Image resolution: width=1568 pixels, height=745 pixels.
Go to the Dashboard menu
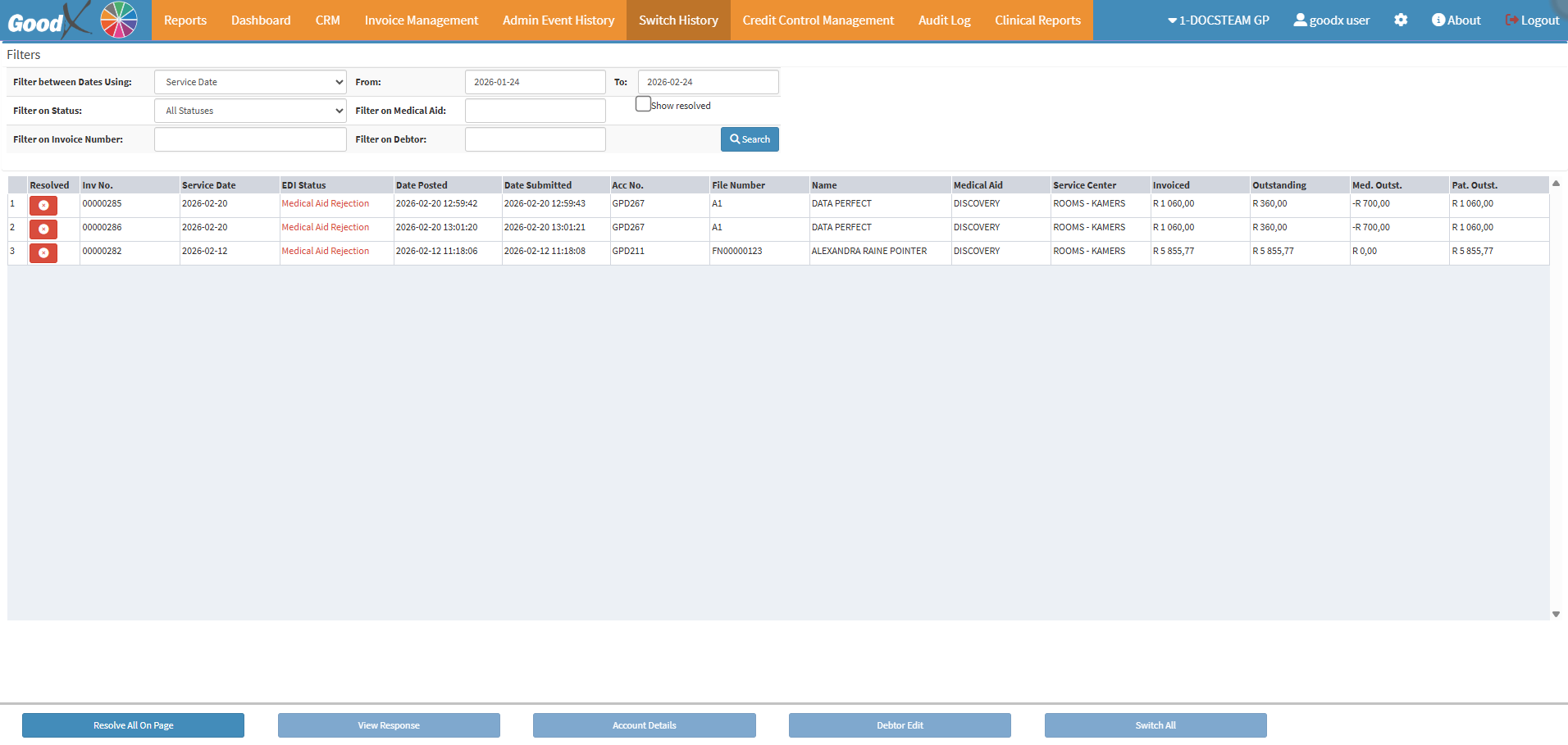point(261,20)
